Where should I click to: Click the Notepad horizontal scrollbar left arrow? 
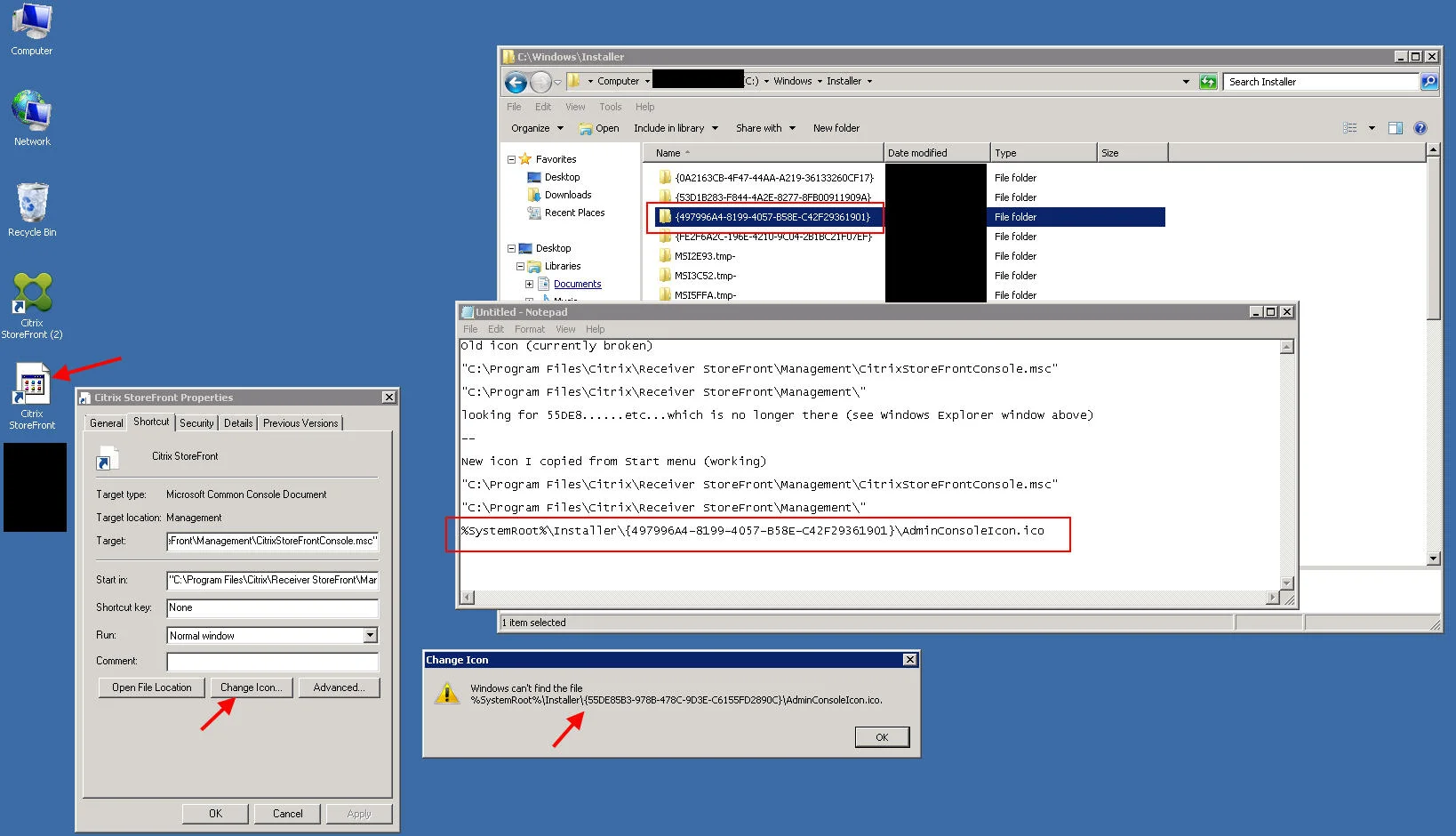pyautogui.click(x=468, y=598)
